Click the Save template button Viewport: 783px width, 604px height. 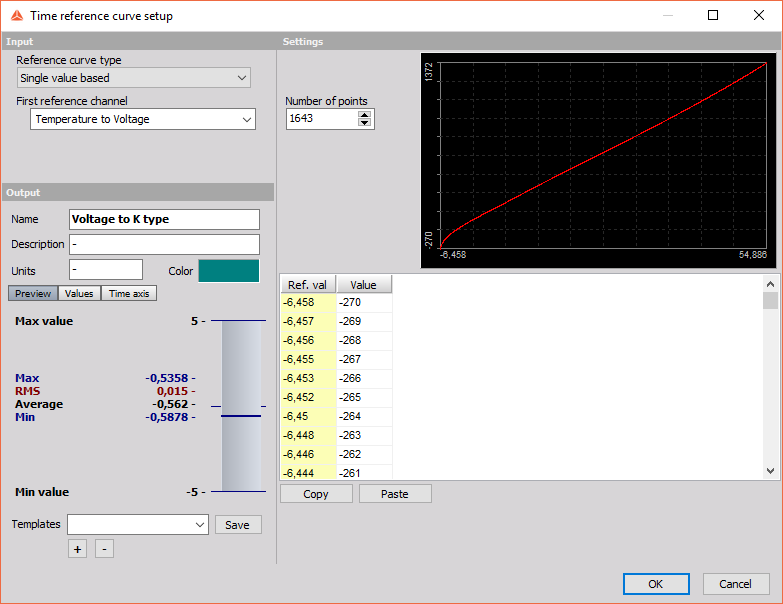[238, 525]
